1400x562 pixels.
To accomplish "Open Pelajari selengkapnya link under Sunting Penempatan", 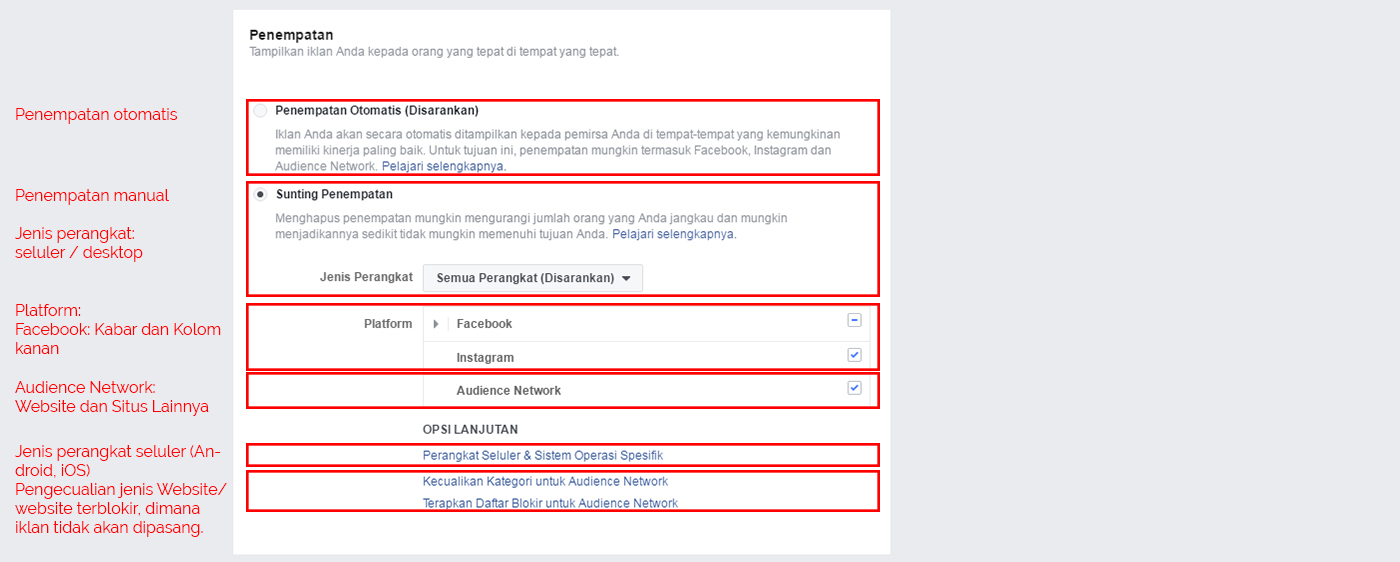I will click(674, 234).
